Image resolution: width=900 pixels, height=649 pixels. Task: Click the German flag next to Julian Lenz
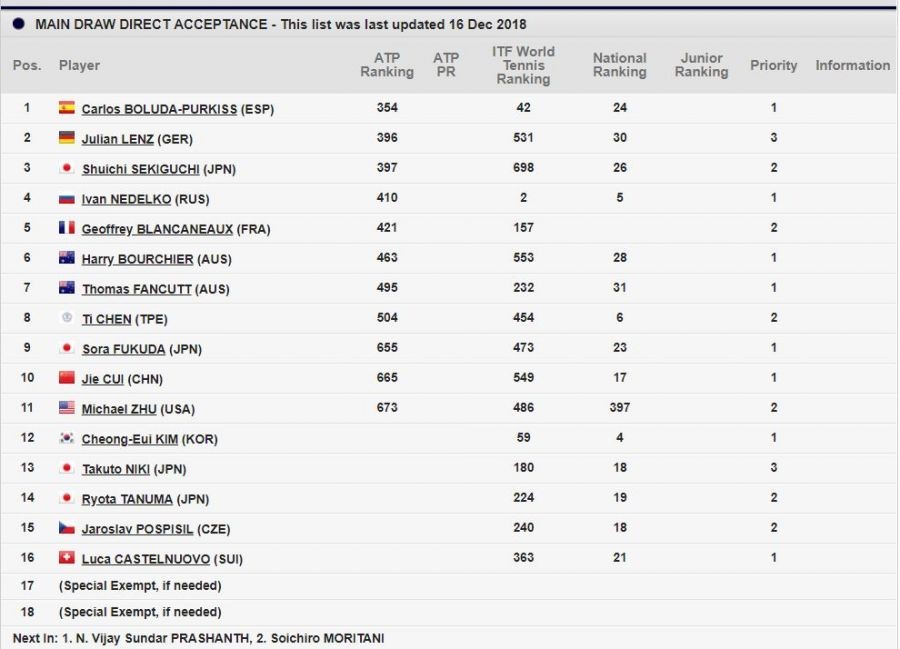(67, 138)
